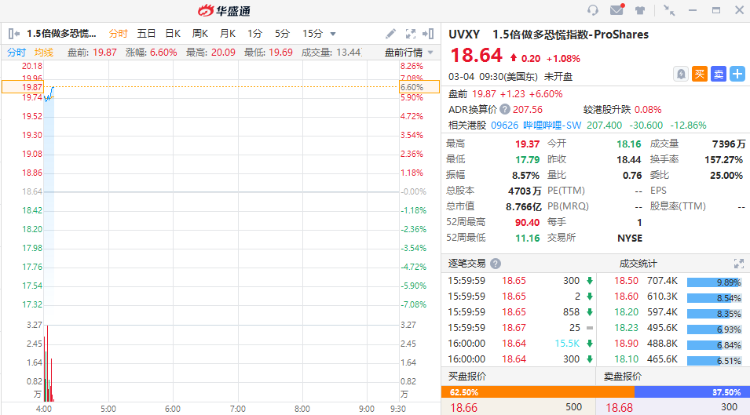The image size is (750, 415).
Task: Expand the 成交统计 panel icon
Action: click(x=739, y=263)
